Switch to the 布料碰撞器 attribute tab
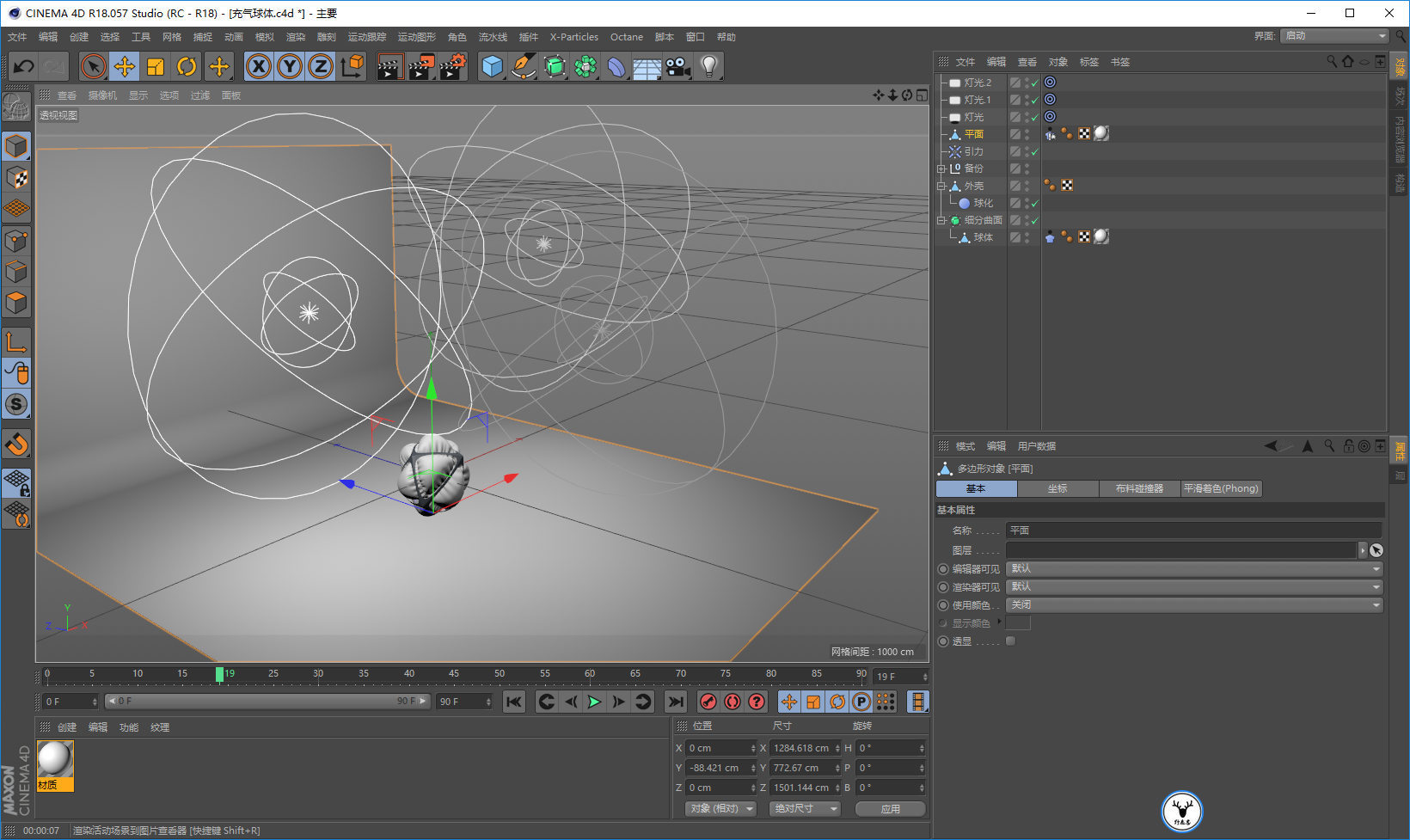This screenshot has height=840, width=1410. click(1139, 488)
